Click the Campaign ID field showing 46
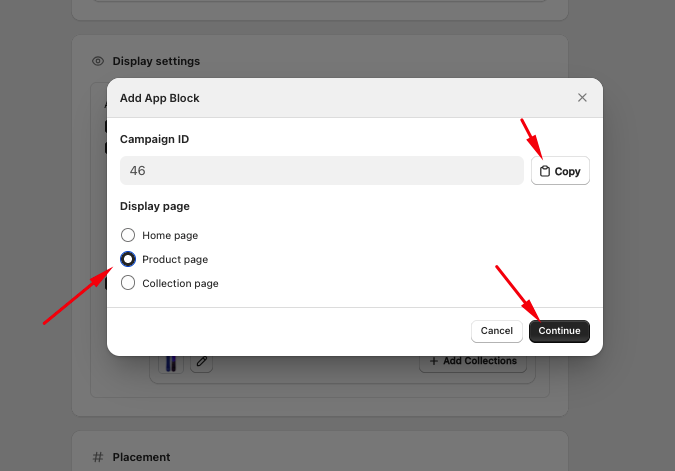 [x=322, y=170]
